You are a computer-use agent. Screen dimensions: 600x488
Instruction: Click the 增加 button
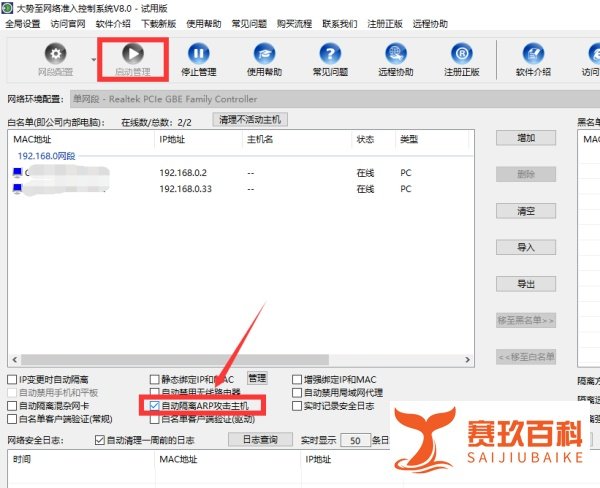(526, 138)
